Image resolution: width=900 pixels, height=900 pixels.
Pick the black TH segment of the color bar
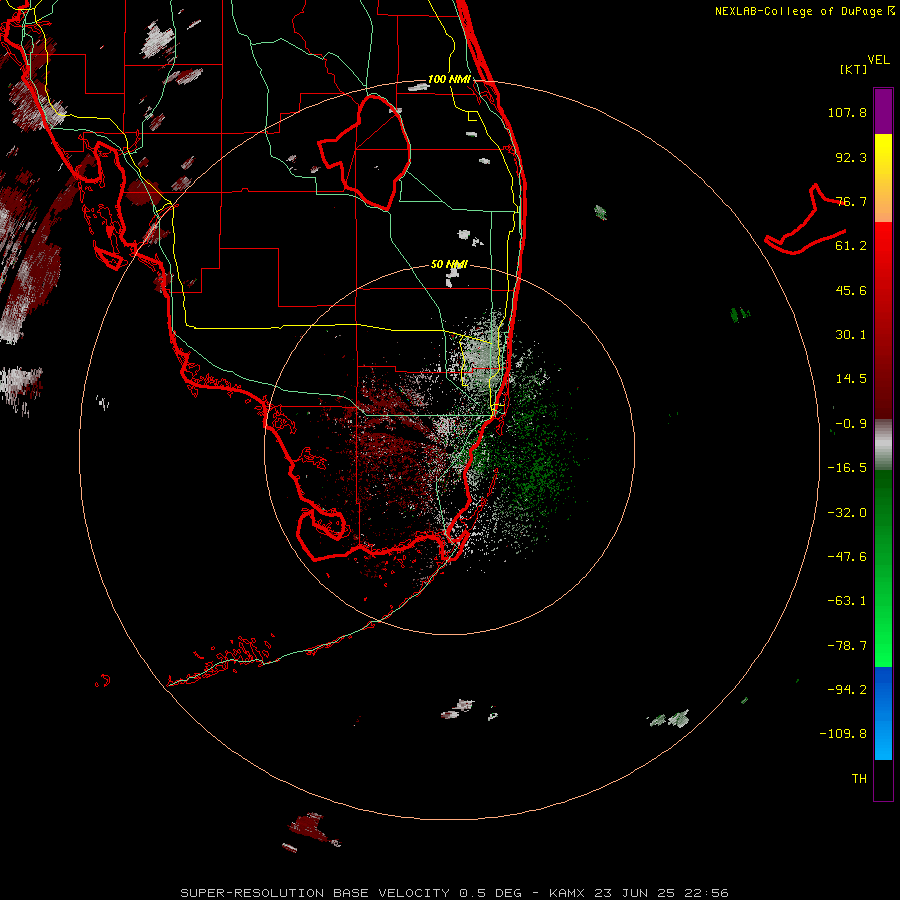pyautogui.click(x=883, y=779)
